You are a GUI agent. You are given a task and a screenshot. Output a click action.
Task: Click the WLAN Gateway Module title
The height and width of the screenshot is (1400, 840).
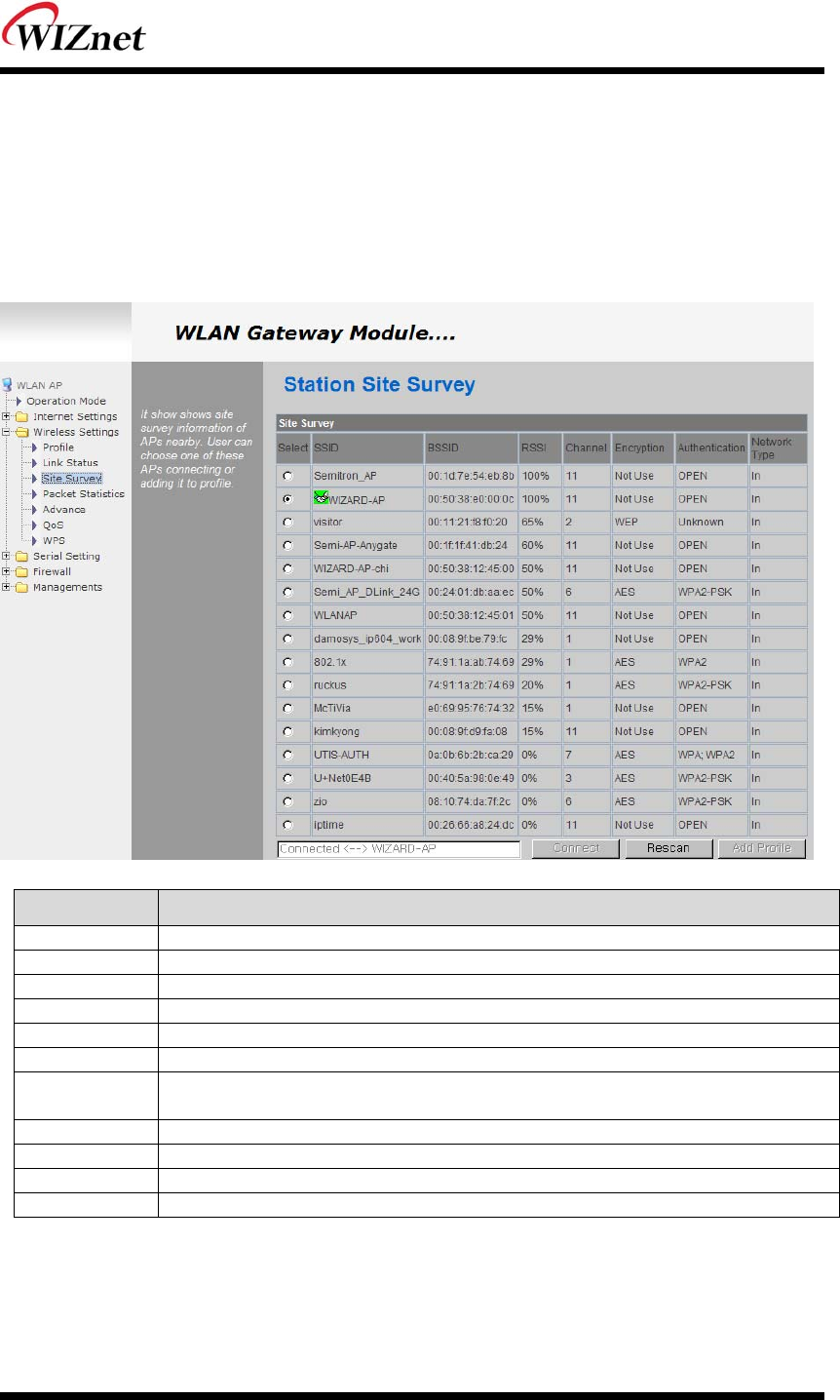coord(315,333)
